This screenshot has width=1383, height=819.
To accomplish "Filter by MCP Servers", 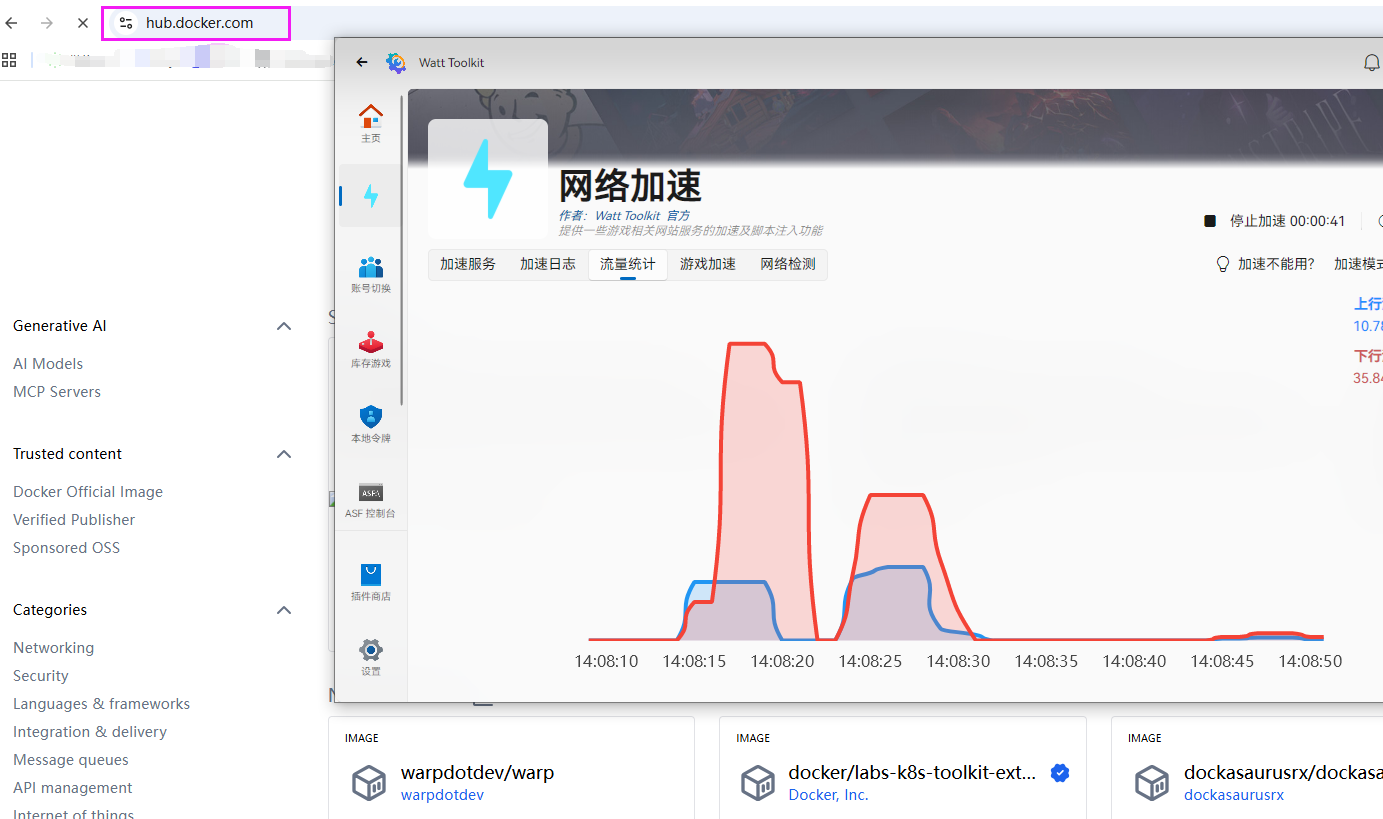I will (x=57, y=392).
